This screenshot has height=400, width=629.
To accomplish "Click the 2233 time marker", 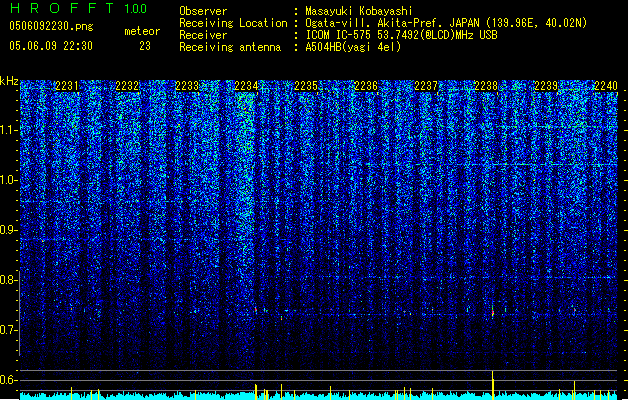I will (x=187, y=86).
